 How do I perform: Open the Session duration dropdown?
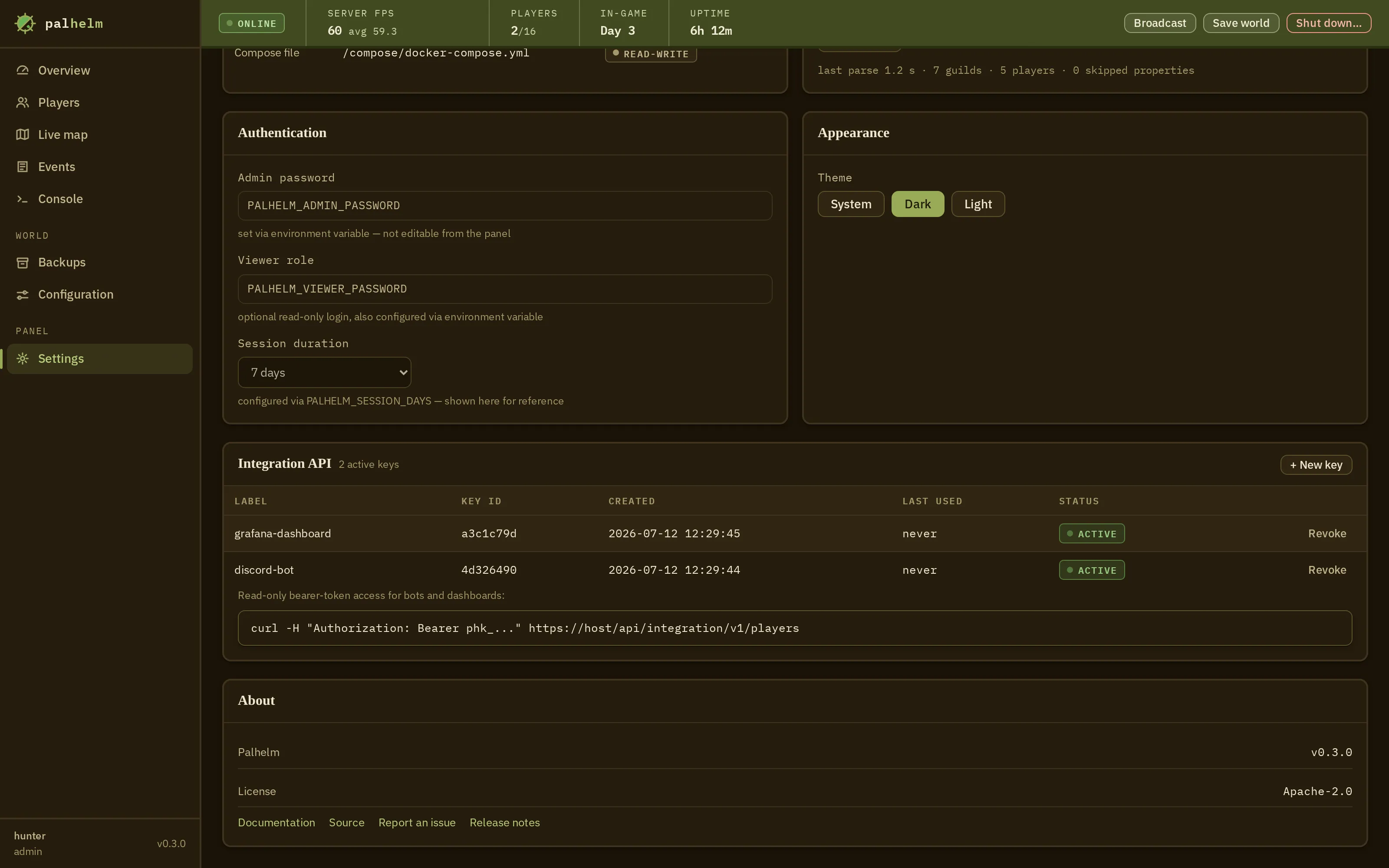click(x=324, y=372)
